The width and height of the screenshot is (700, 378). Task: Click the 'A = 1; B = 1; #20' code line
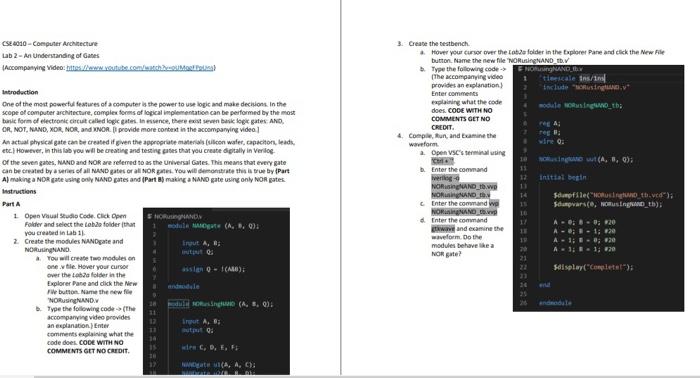584,249
